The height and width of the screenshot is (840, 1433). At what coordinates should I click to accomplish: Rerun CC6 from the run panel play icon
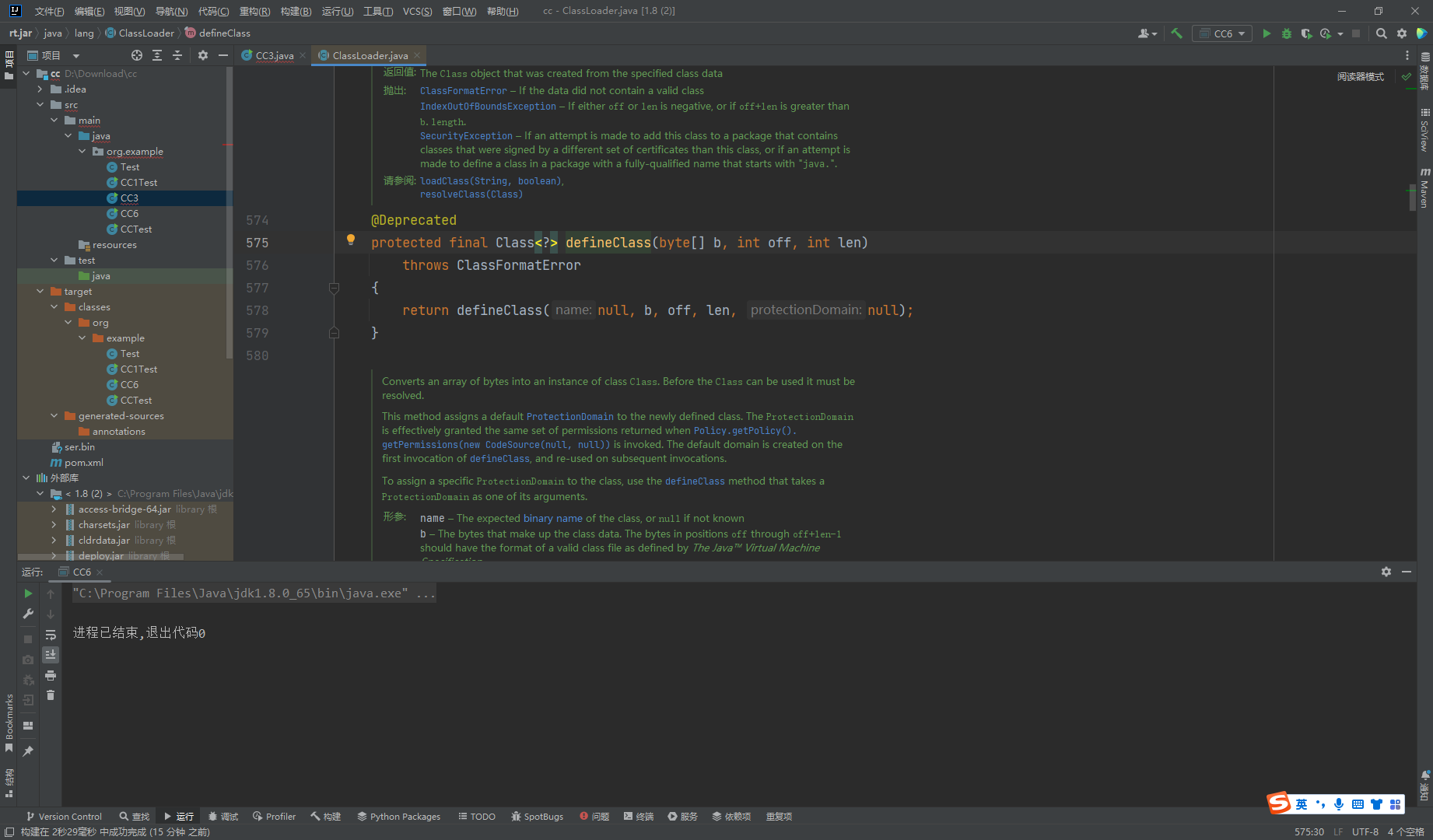[28, 593]
